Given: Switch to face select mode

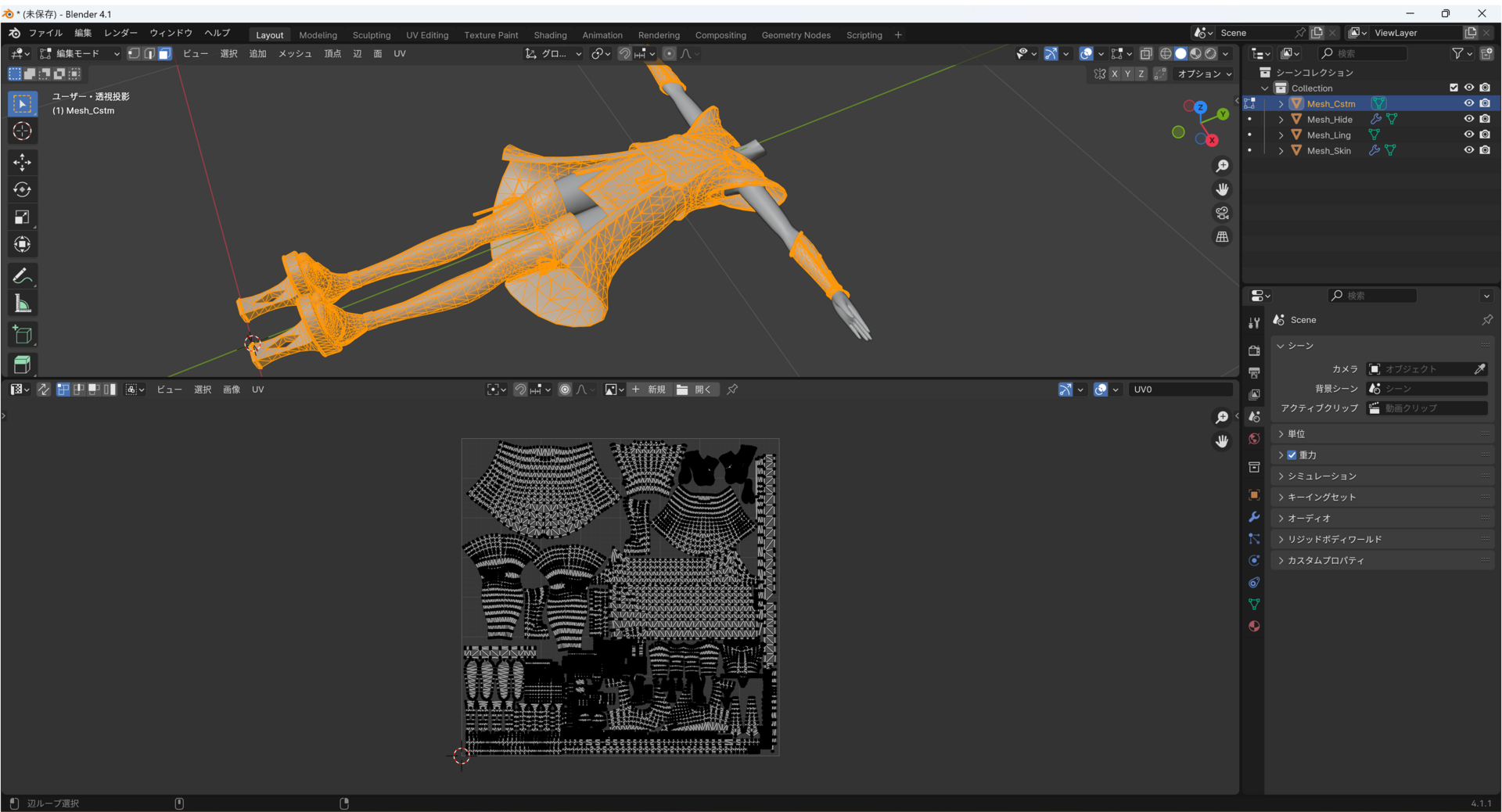Looking at the screenshot, I should coord(164,54).
